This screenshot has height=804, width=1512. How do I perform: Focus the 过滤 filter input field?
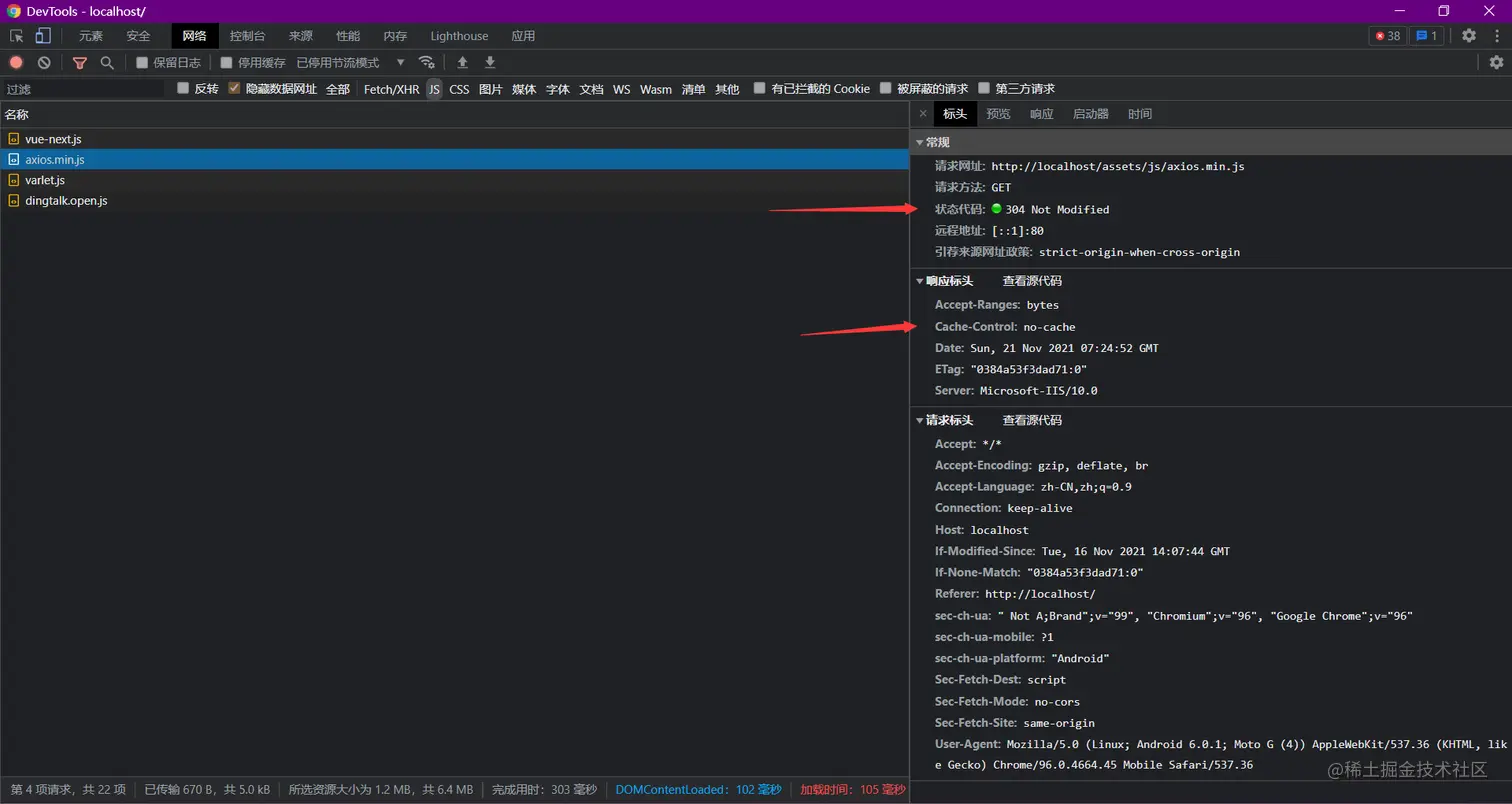[x=84, y=89]
